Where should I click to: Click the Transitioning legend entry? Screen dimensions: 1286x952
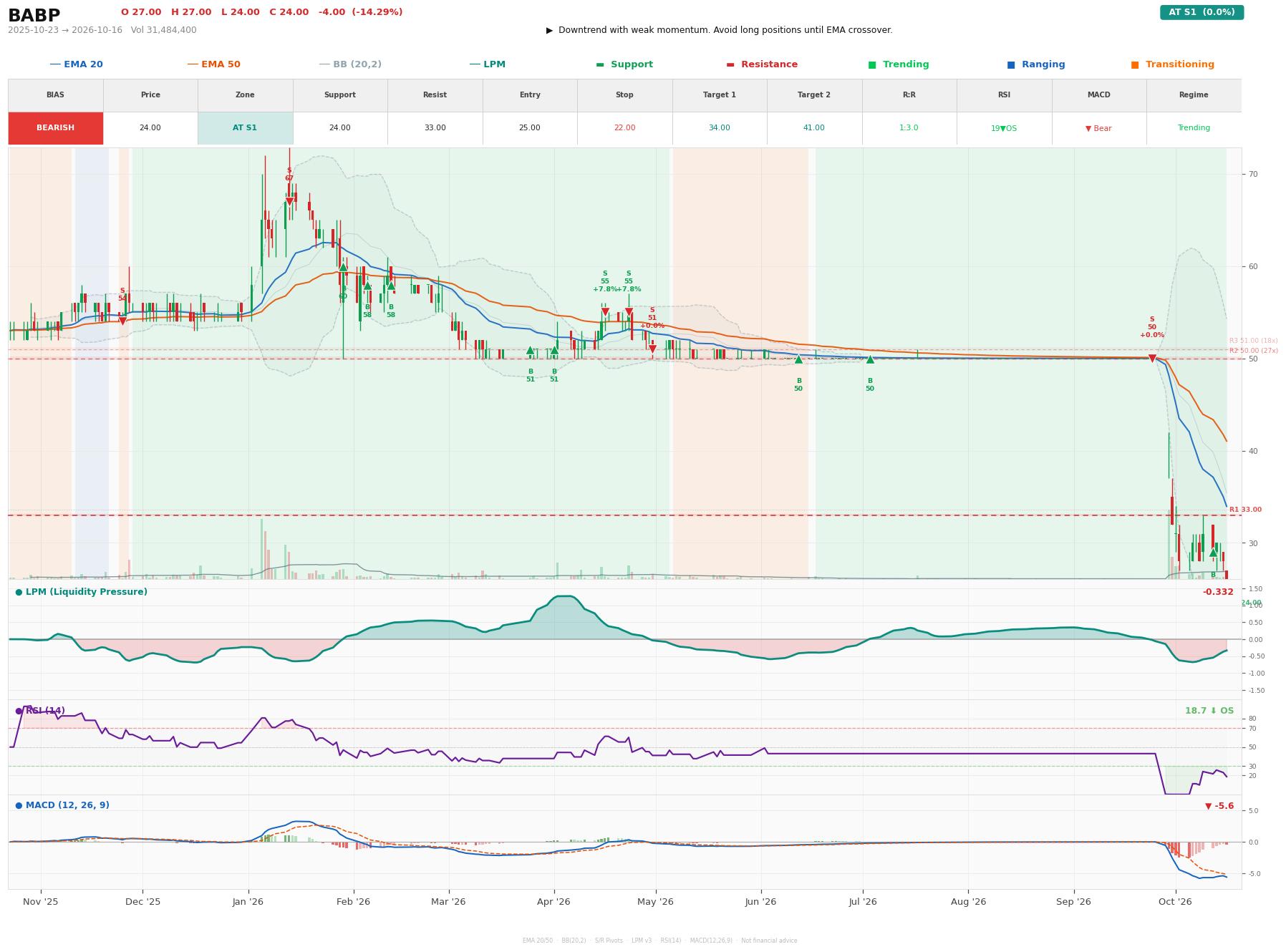(1173, 64)
